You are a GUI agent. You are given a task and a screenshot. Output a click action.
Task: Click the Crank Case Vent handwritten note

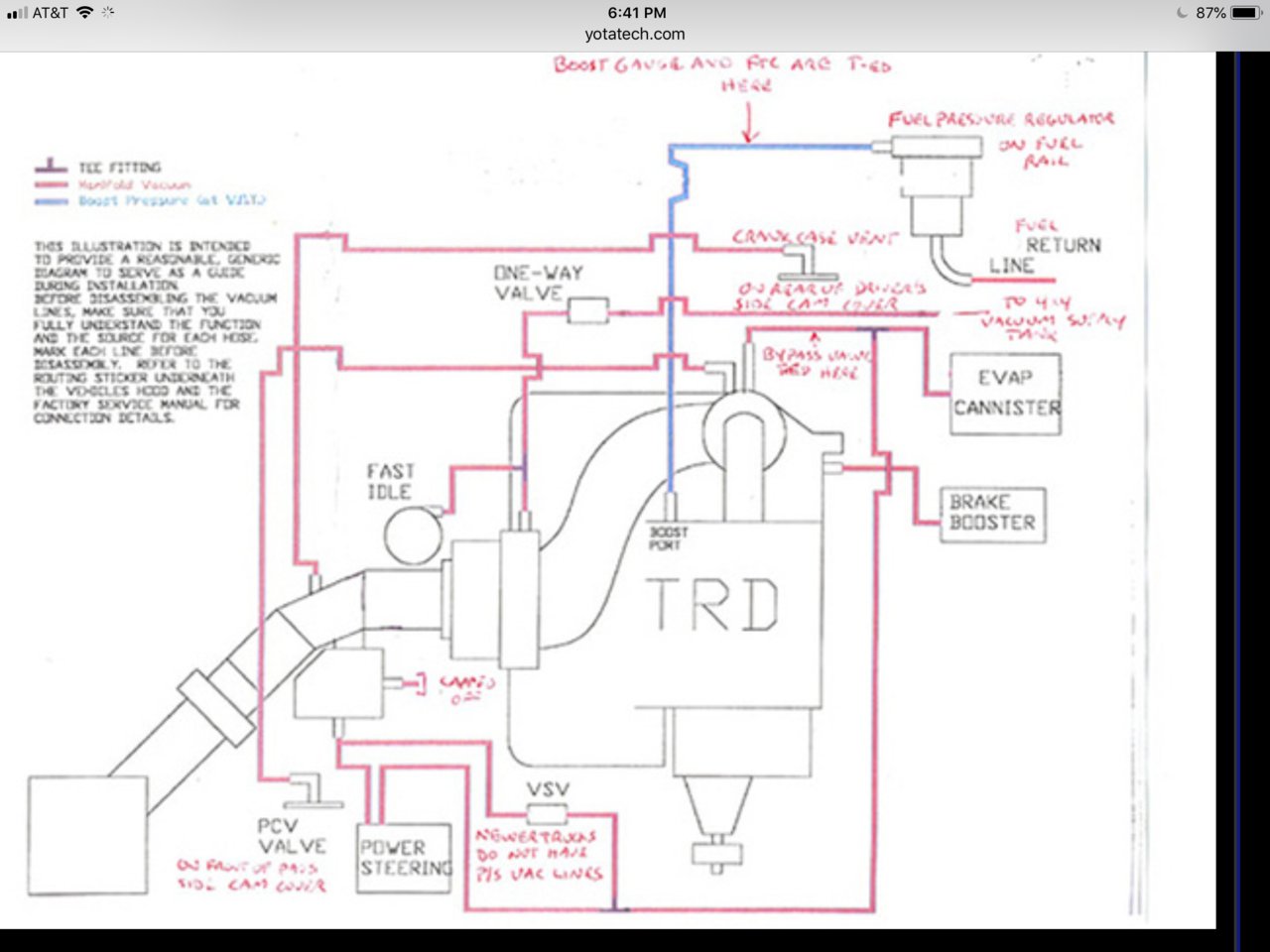point(815,238)
